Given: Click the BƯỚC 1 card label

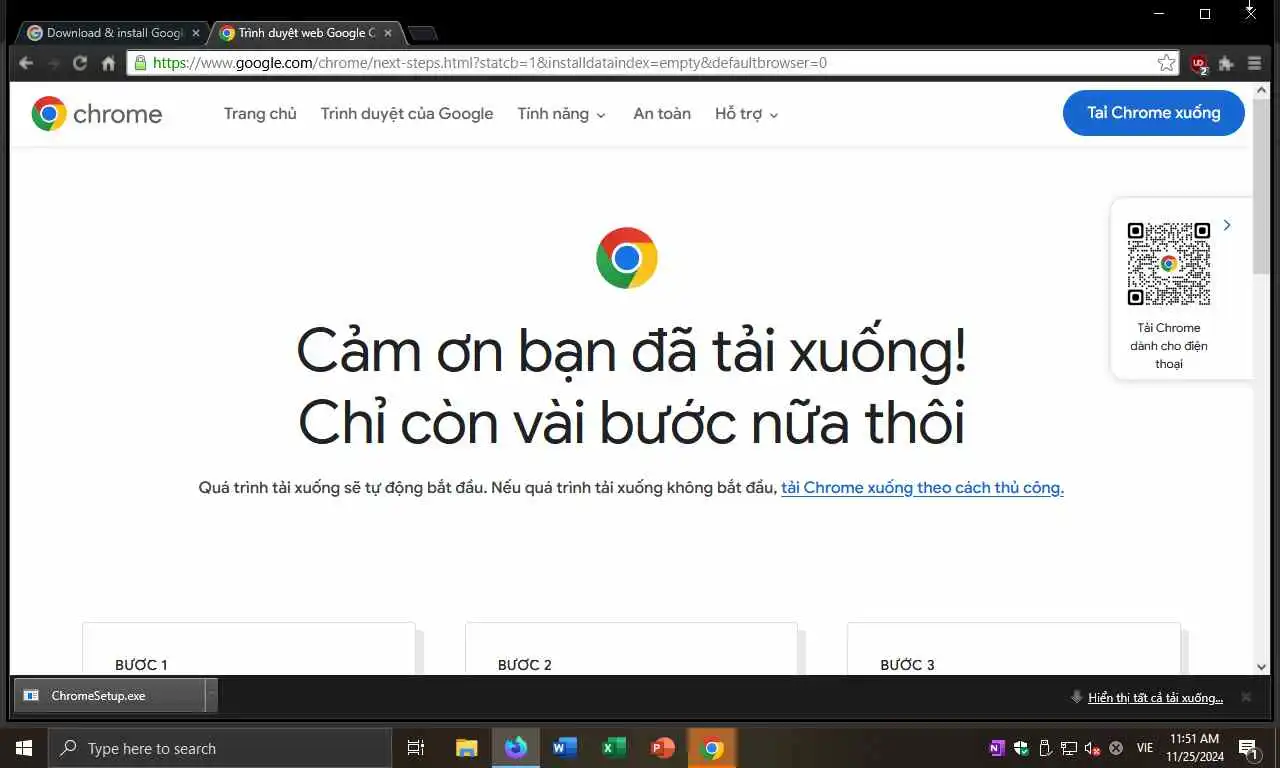Looking at the screenshot, I should click(141, 665).
